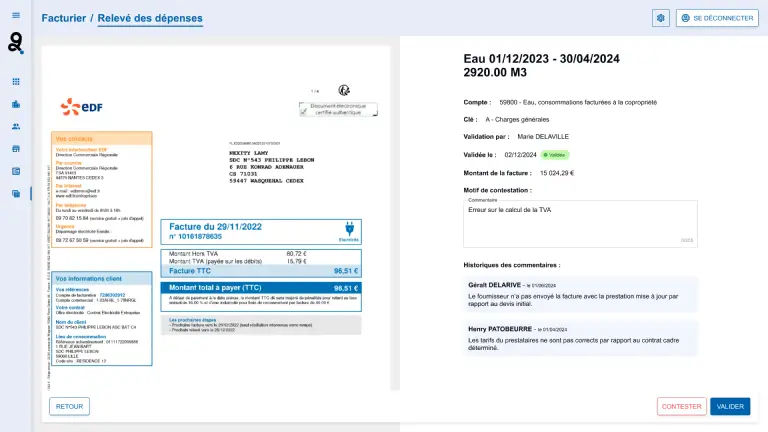Screen dimensions: 768x432
Task: Open the hamburger menu in the sidebar
Action: 16,15
